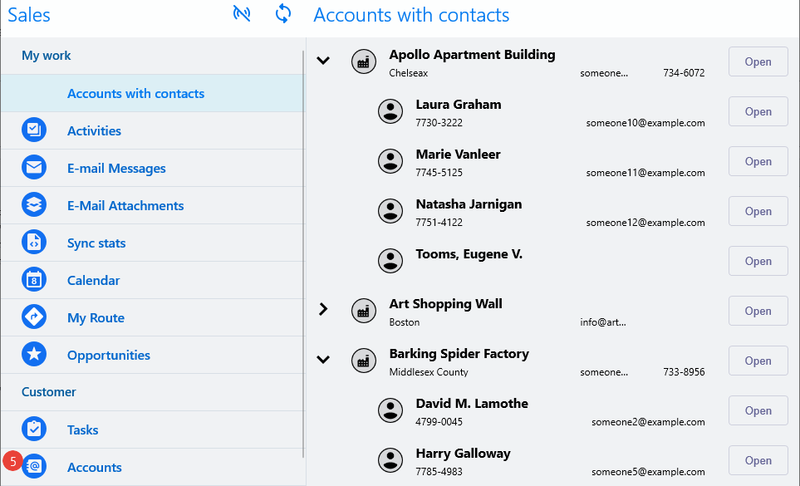Open the Art Shopping Wall record
The image size is (800, 486).
point(757,311)
